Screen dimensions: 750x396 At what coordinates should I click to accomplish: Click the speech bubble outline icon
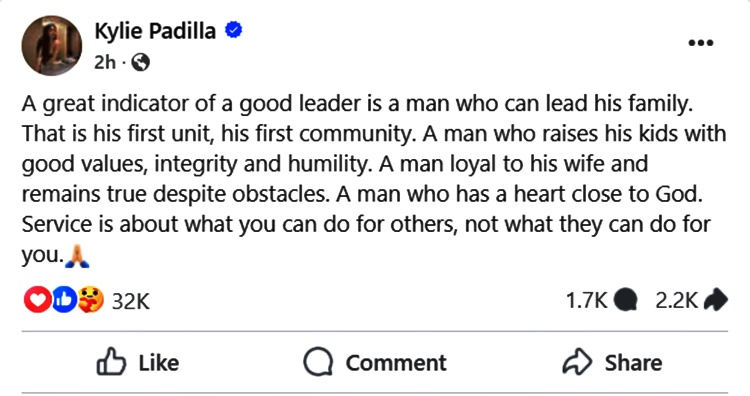(318, 362)
